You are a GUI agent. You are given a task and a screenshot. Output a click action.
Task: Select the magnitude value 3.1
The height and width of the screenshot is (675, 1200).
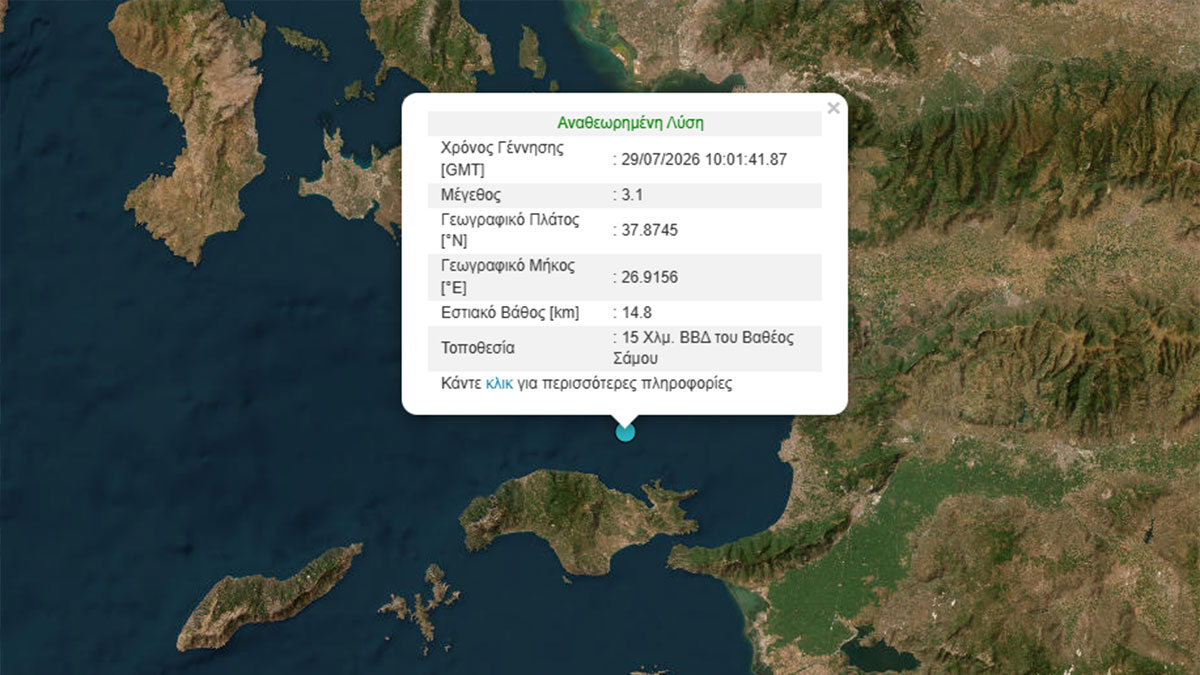632,194
